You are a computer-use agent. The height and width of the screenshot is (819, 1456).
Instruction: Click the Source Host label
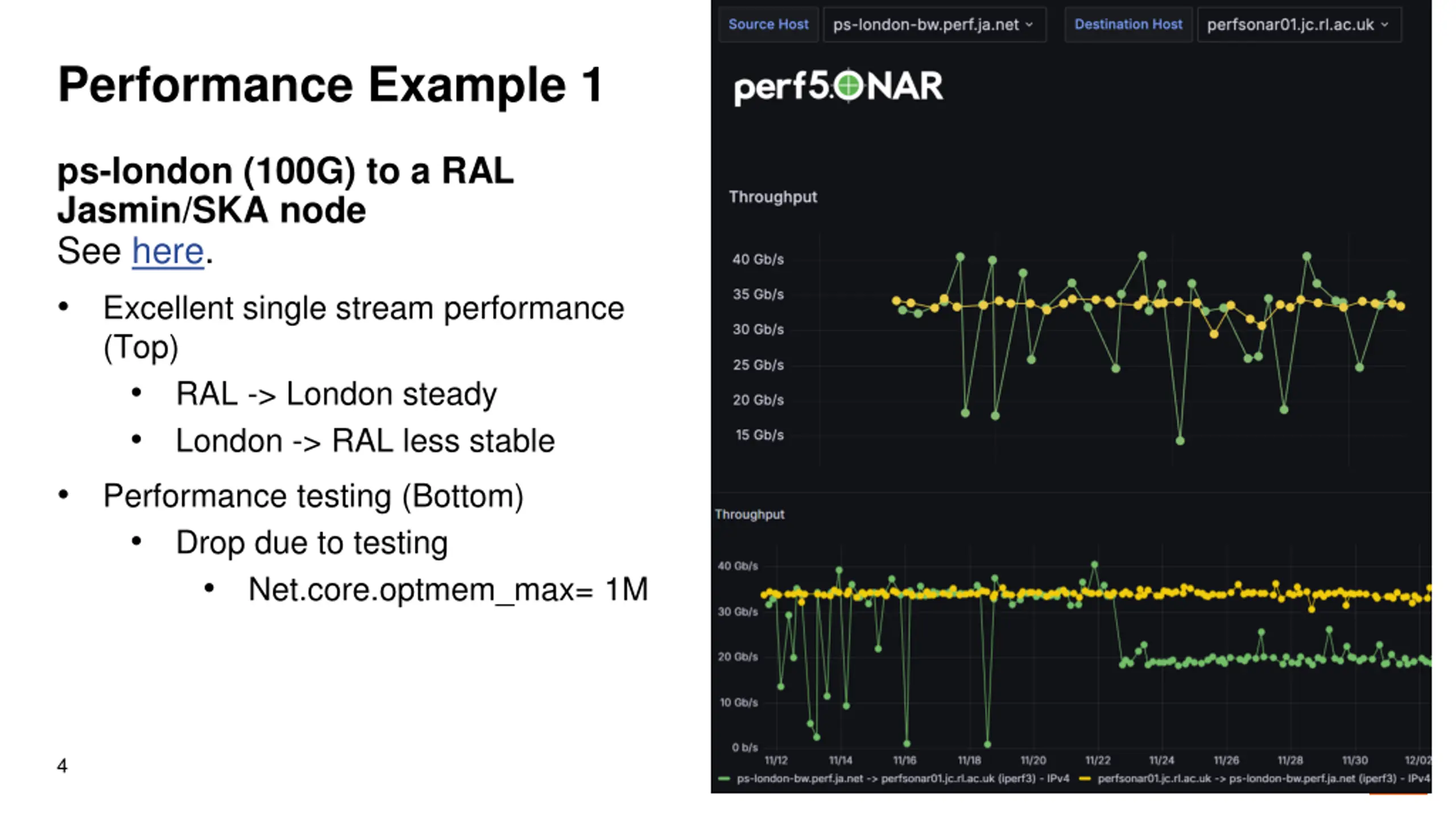point(768,24)
